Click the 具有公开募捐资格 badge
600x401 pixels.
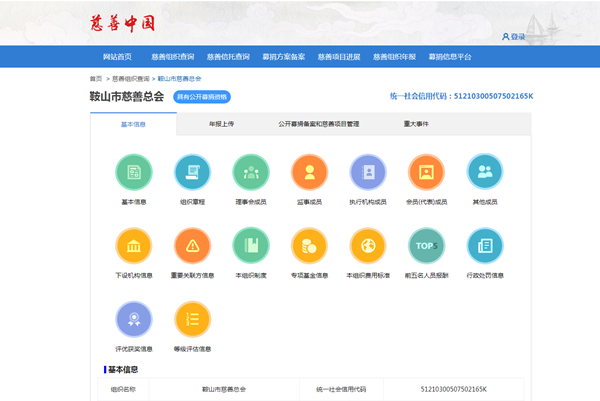(x=202, y=97)
